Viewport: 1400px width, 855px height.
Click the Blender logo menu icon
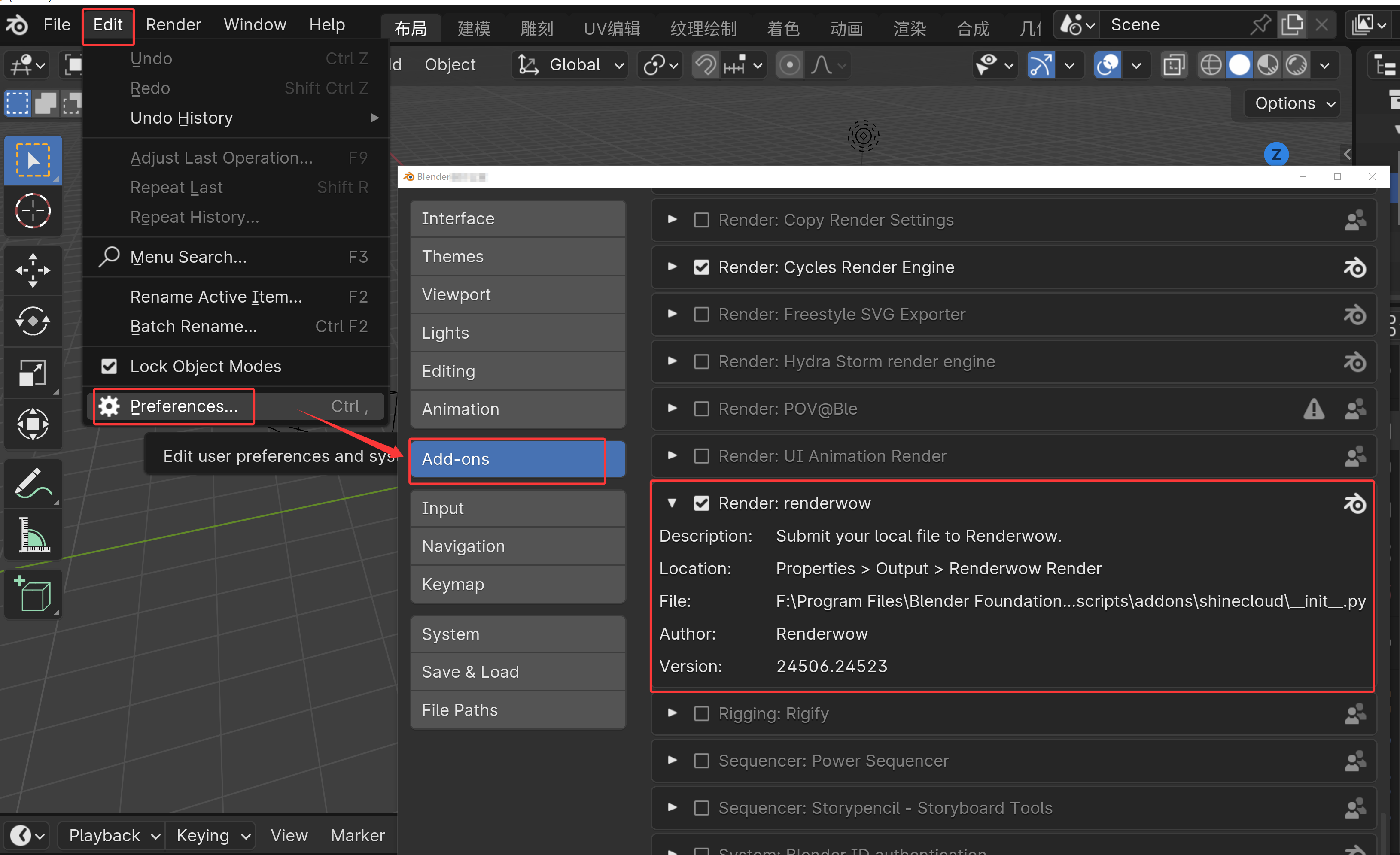point(17,25)
